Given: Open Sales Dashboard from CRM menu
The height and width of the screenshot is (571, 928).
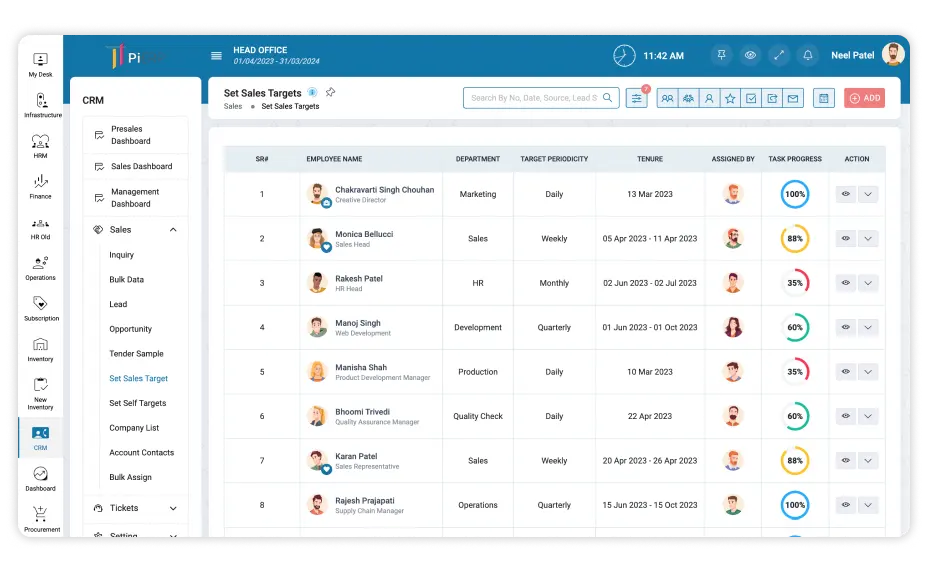Looking at the screenshot, I should coord(141,167).
